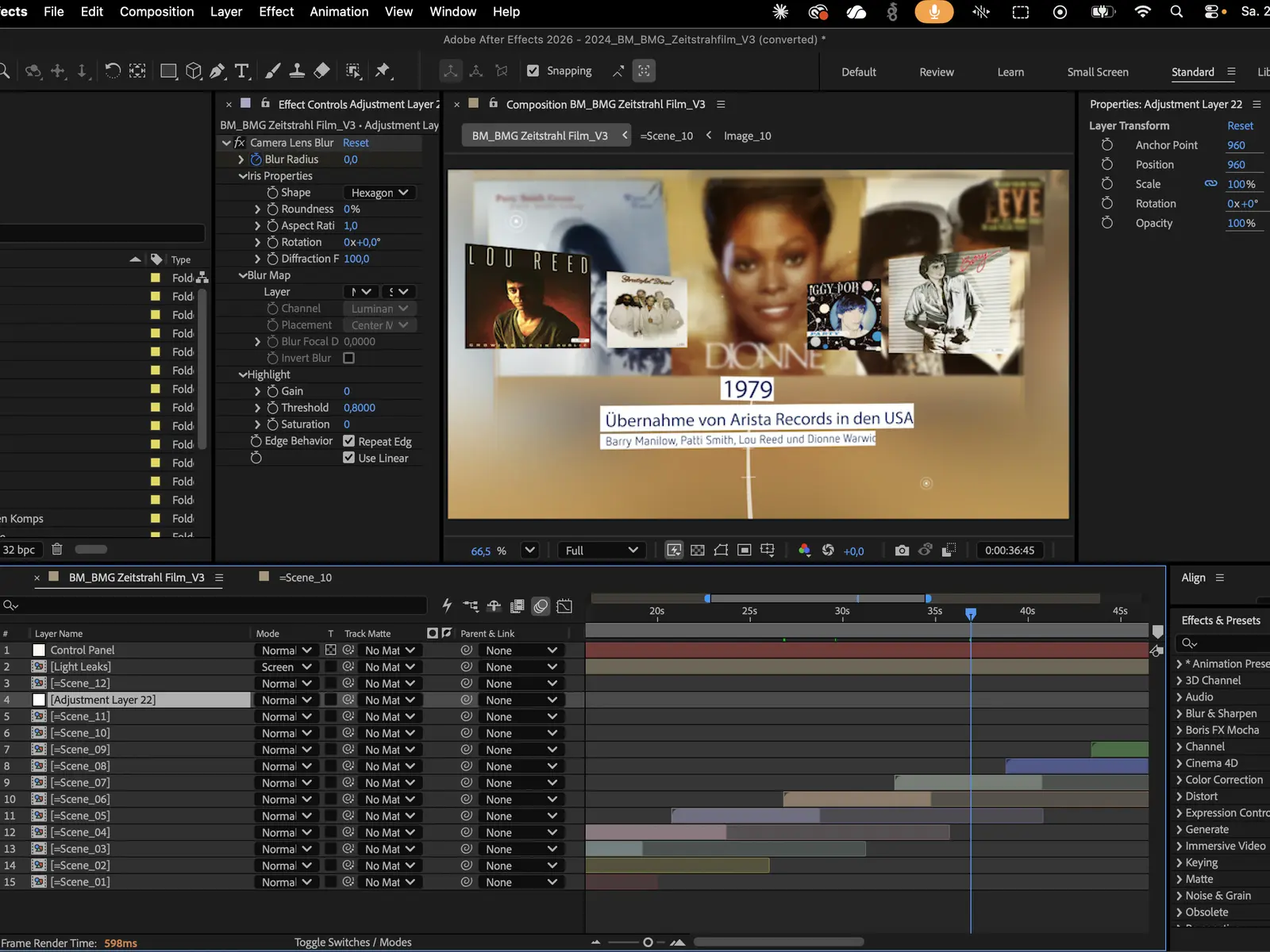Image resolution: width=1270 pixels, height=952 pixels.
Task: Select the Horizontal Type tool
Action: click(242, 71)
